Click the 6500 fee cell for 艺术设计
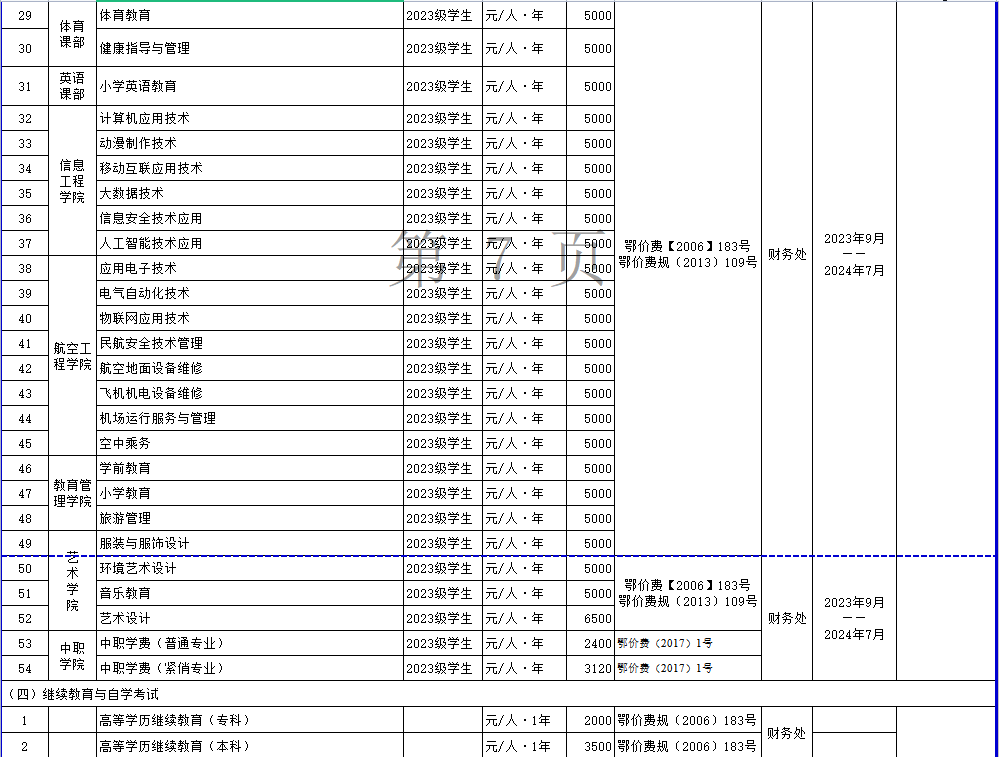The width and height of the screenshot is (999, 757). click(590, 618)
